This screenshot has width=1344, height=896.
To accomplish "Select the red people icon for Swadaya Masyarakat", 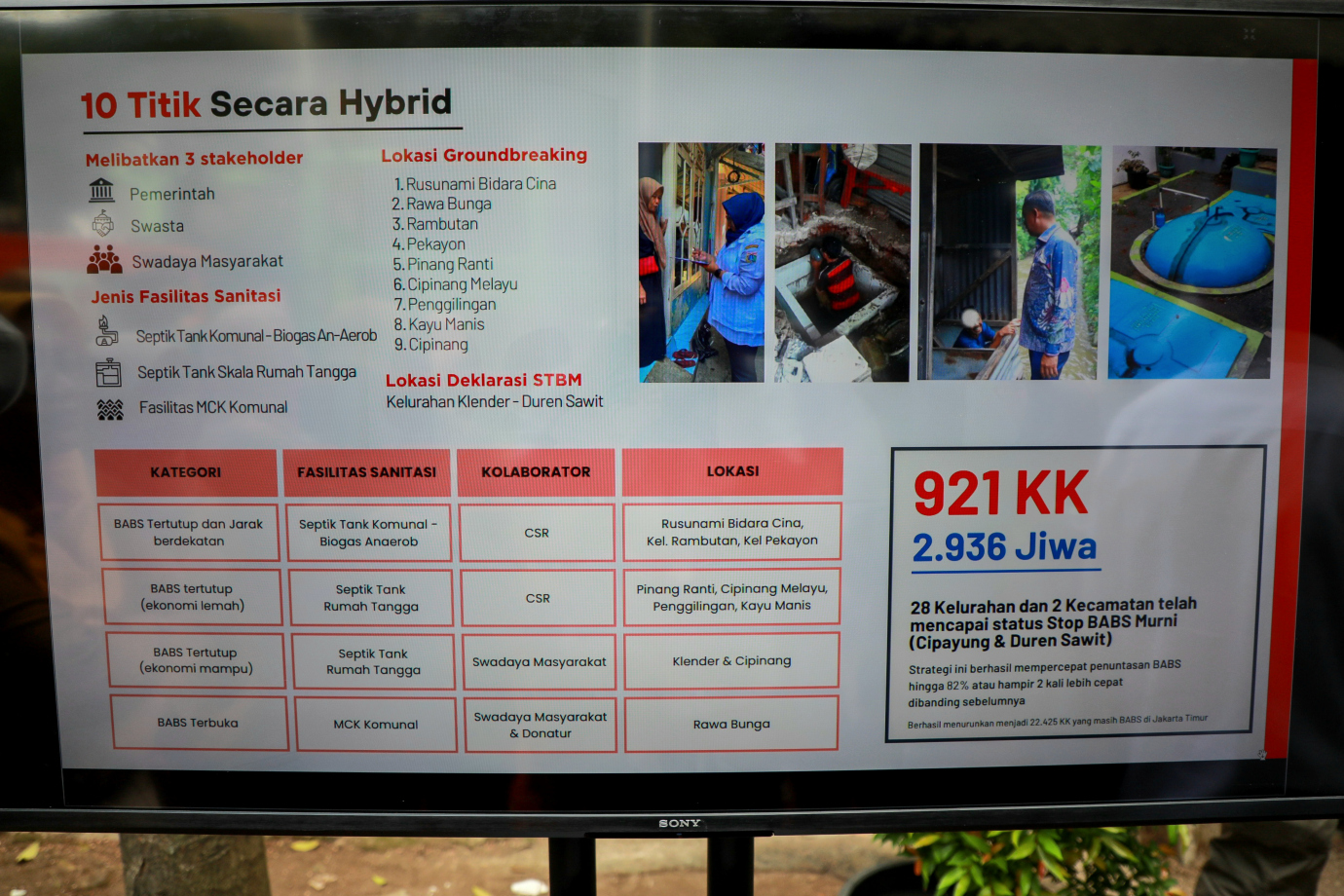I will pos(104,259).
